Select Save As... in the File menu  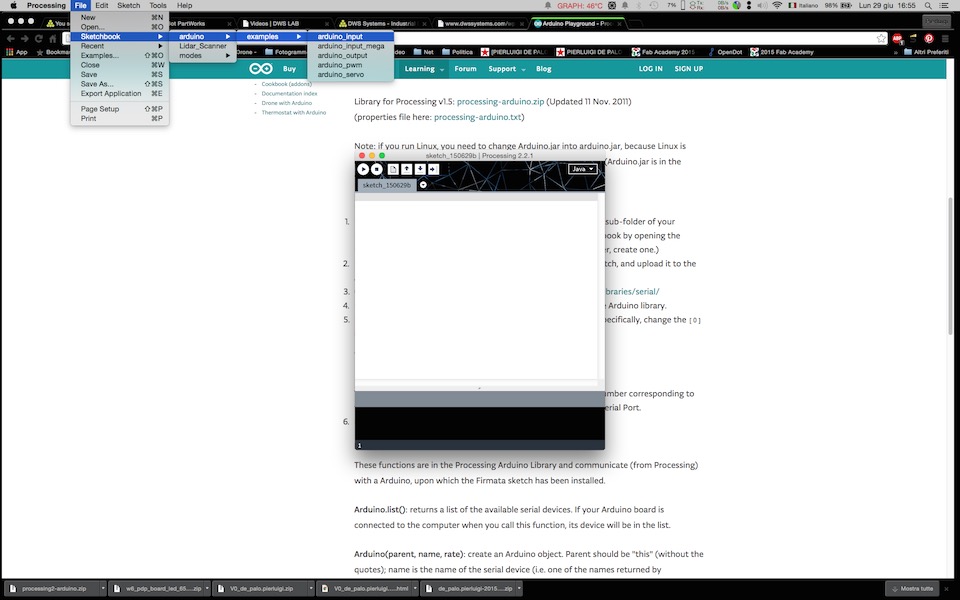click(x=119, y=84)
